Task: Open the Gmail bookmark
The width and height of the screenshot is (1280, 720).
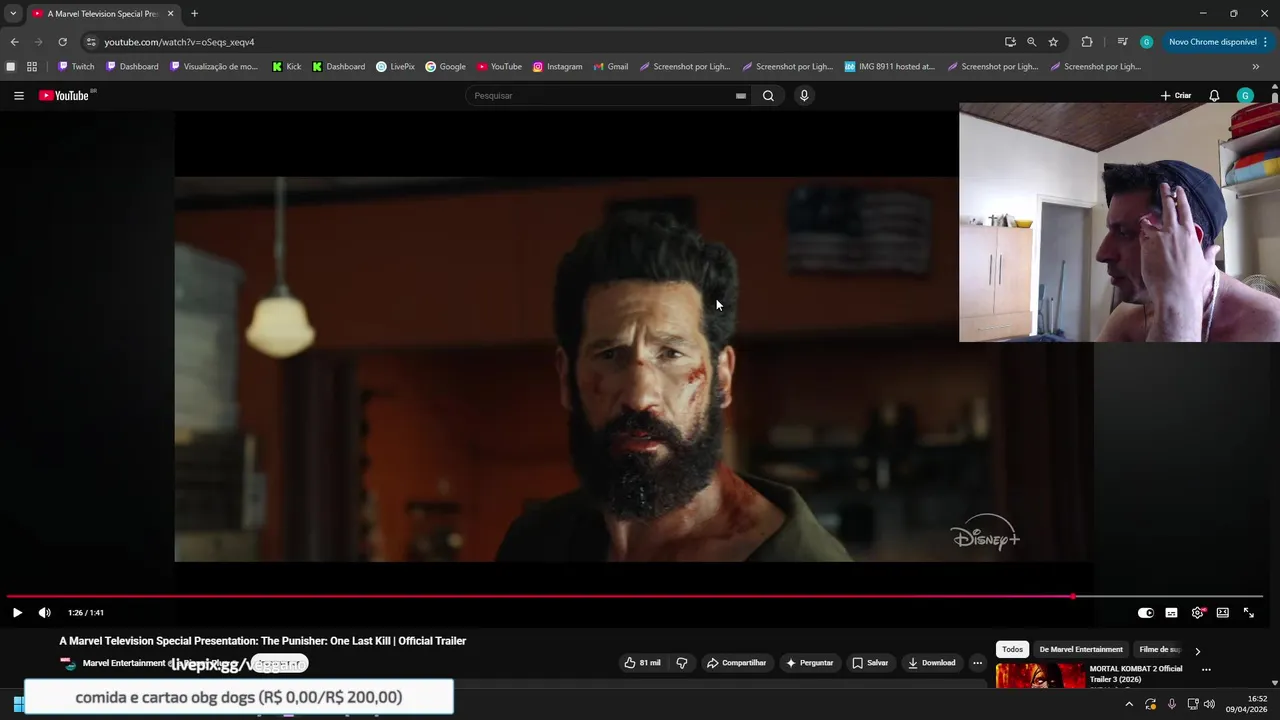Action: 610,67
